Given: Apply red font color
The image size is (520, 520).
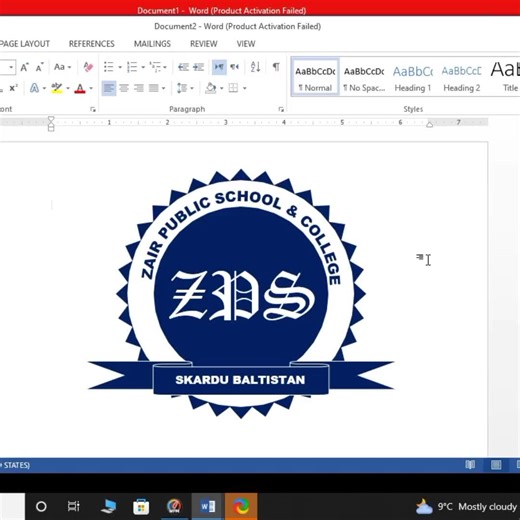Looking at the screenshot, I should click(x=80, y=88).
